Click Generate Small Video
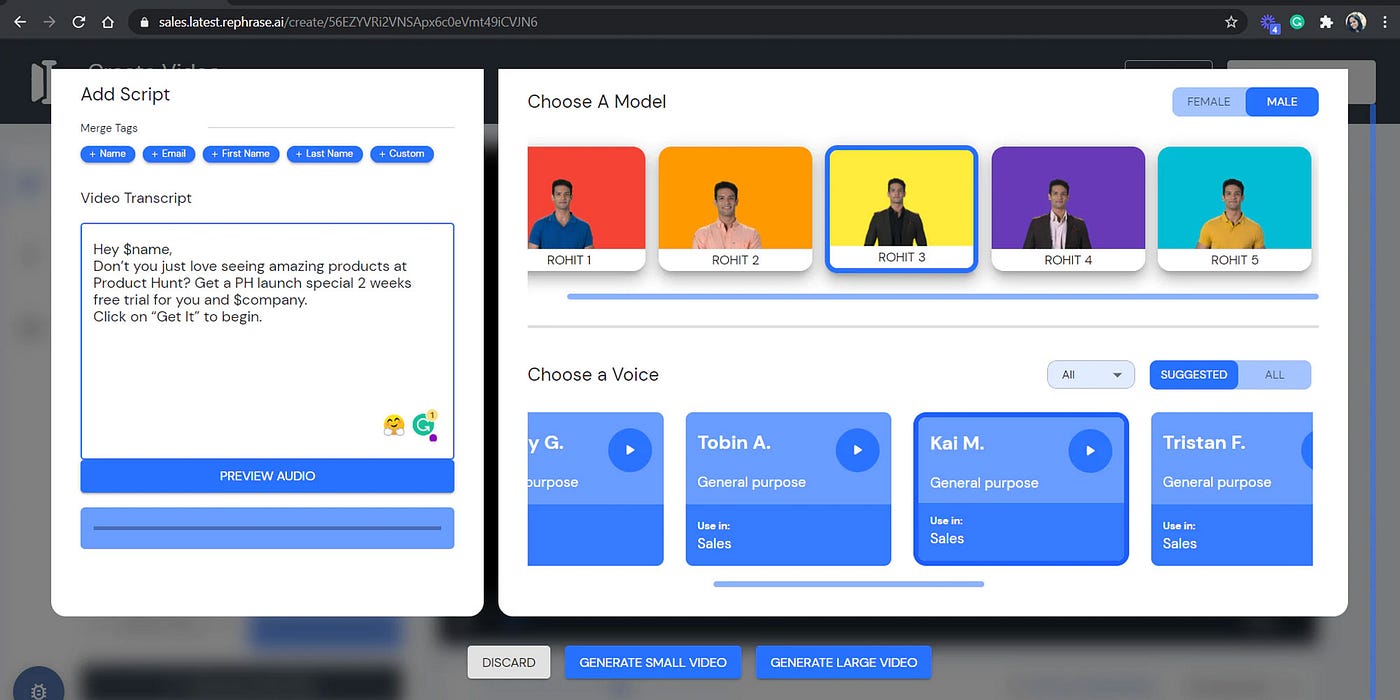 tap(653, 662)
